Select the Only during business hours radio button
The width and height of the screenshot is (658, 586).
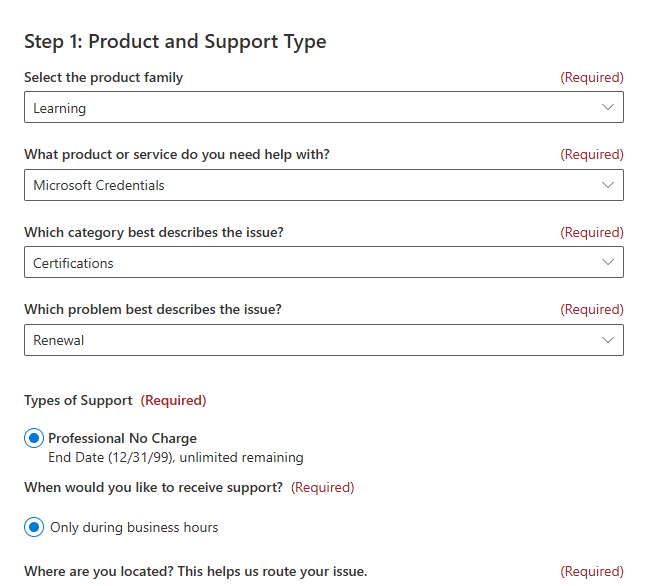coord(35,527)
